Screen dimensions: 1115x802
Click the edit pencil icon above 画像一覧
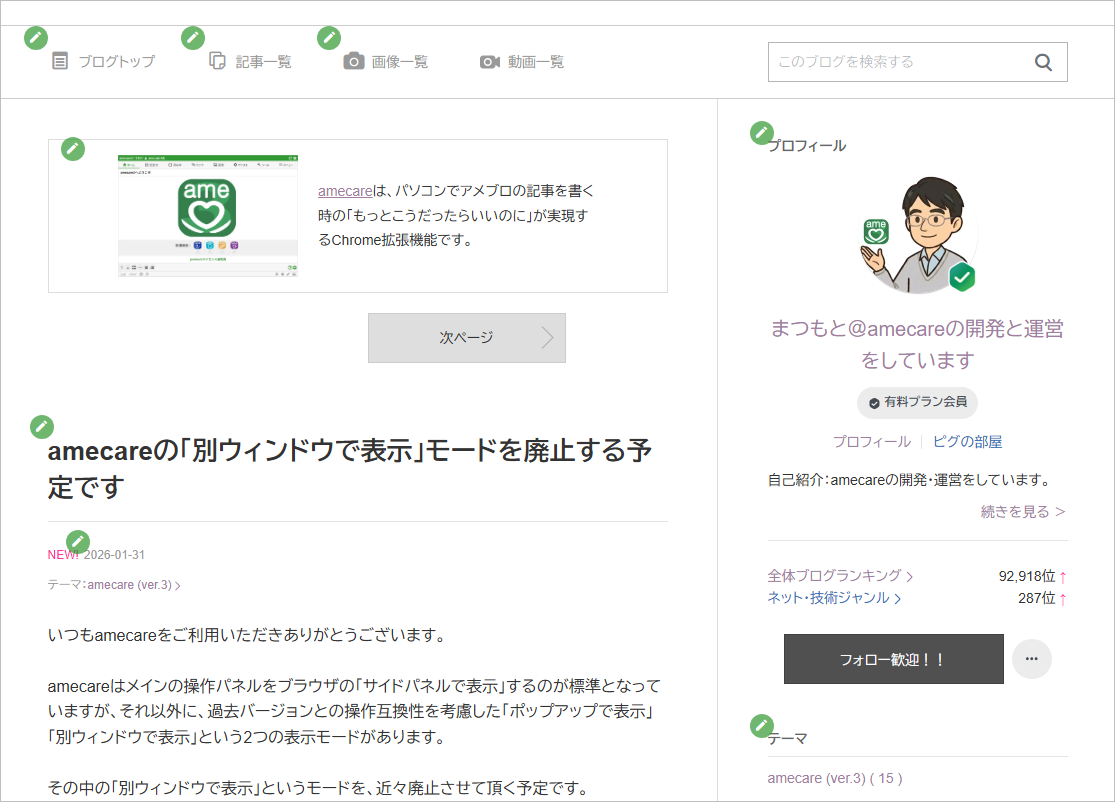pyautogui.click(x=329, y=38)
